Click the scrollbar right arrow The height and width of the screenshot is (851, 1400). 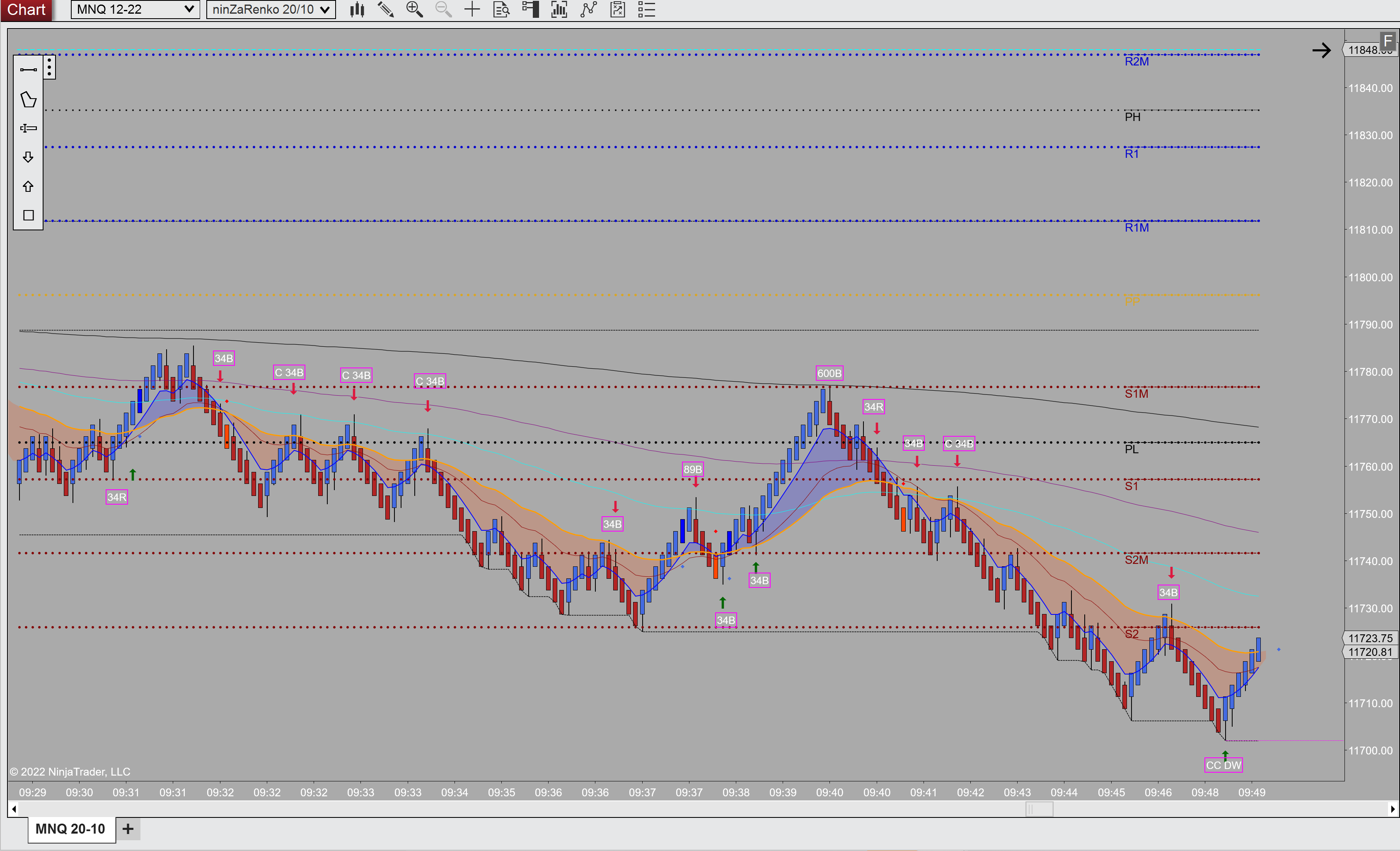(1393, 809)
